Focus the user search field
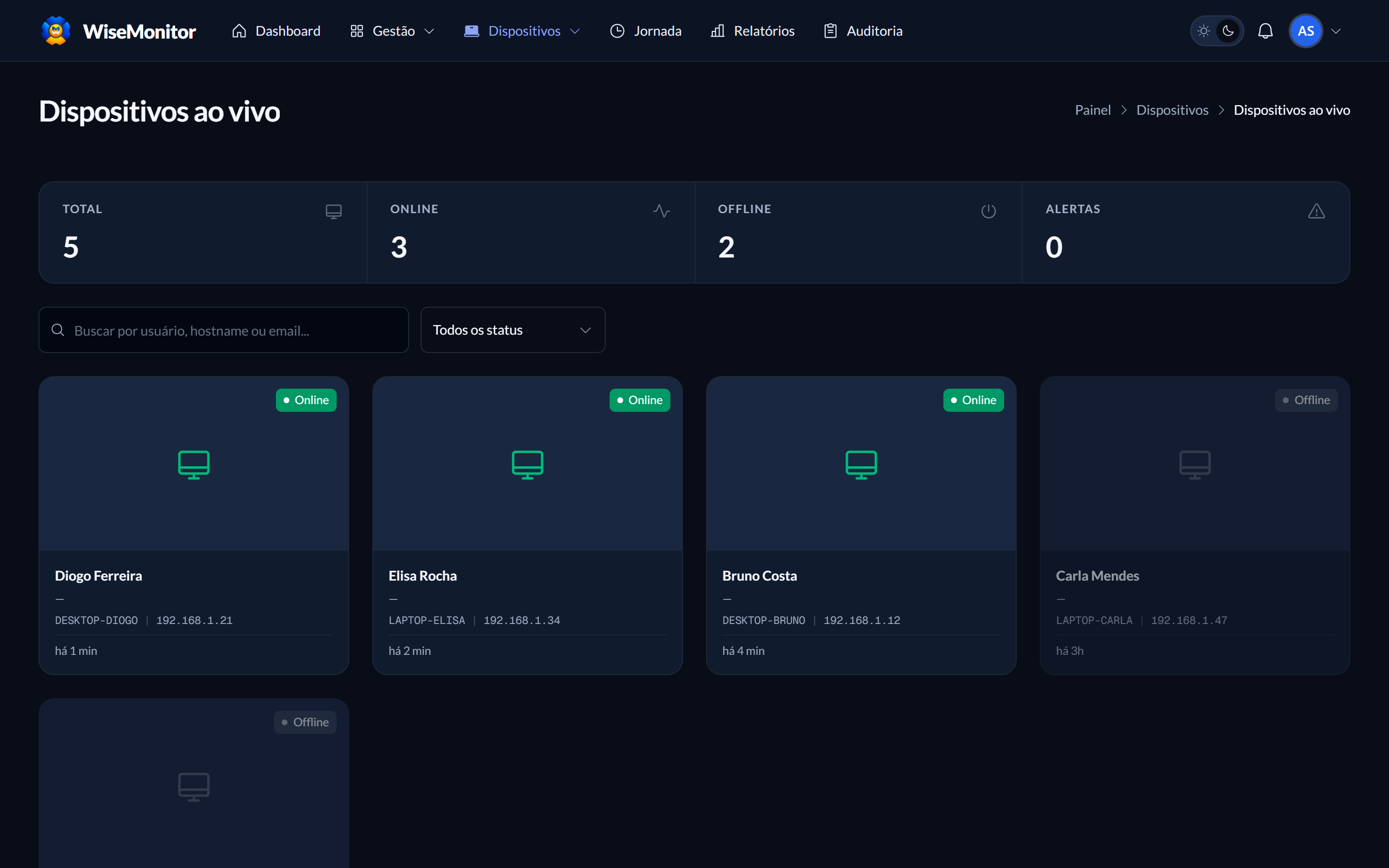The width and height of the screenshot is (1389, 868). pyautogui.click(x=223, y=330)
